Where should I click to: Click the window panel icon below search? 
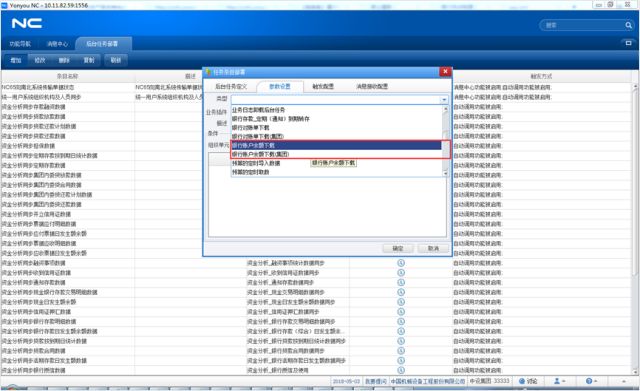coord(628,43)
